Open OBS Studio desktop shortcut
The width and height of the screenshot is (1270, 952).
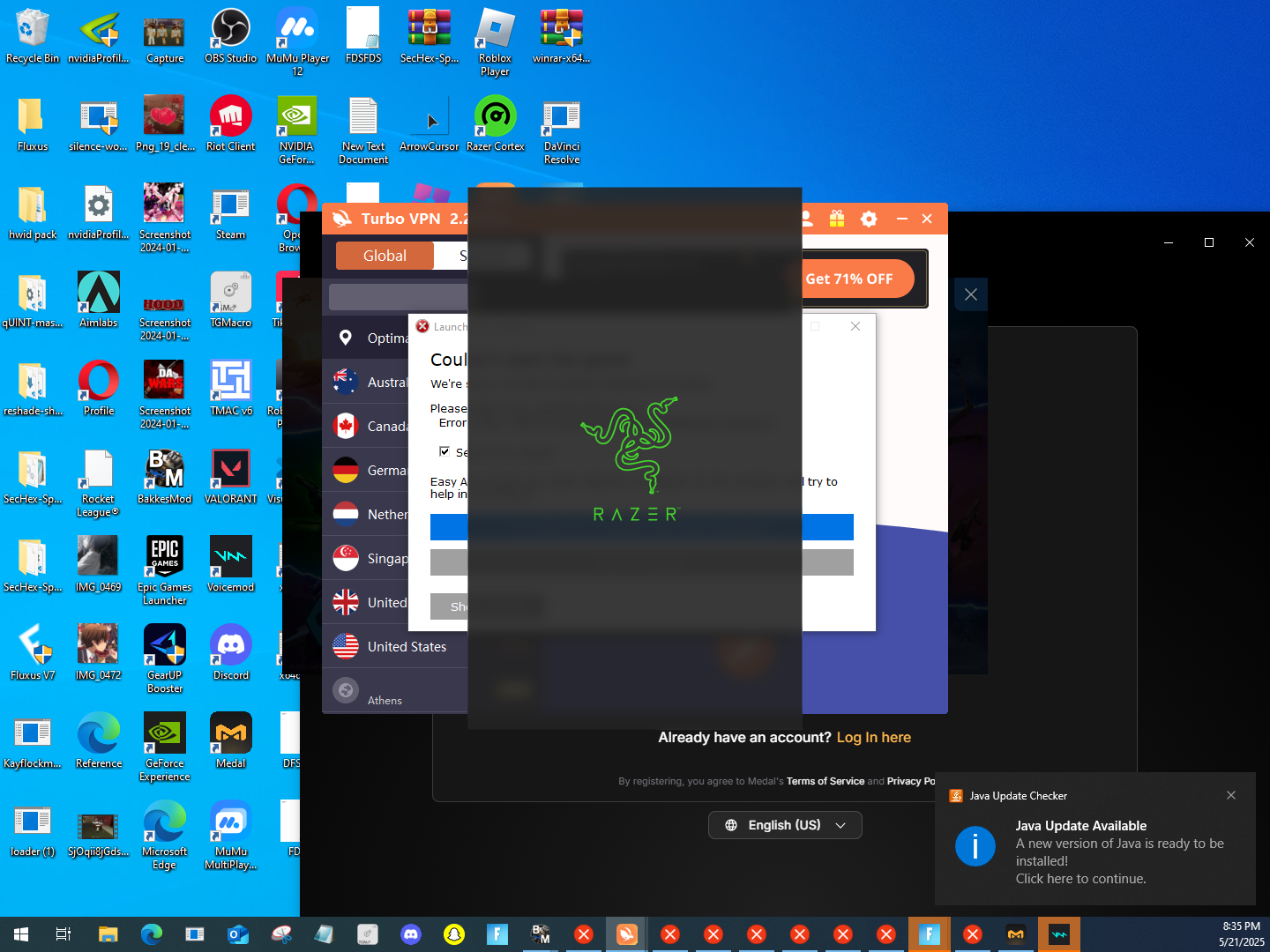[x=230, y=36]
